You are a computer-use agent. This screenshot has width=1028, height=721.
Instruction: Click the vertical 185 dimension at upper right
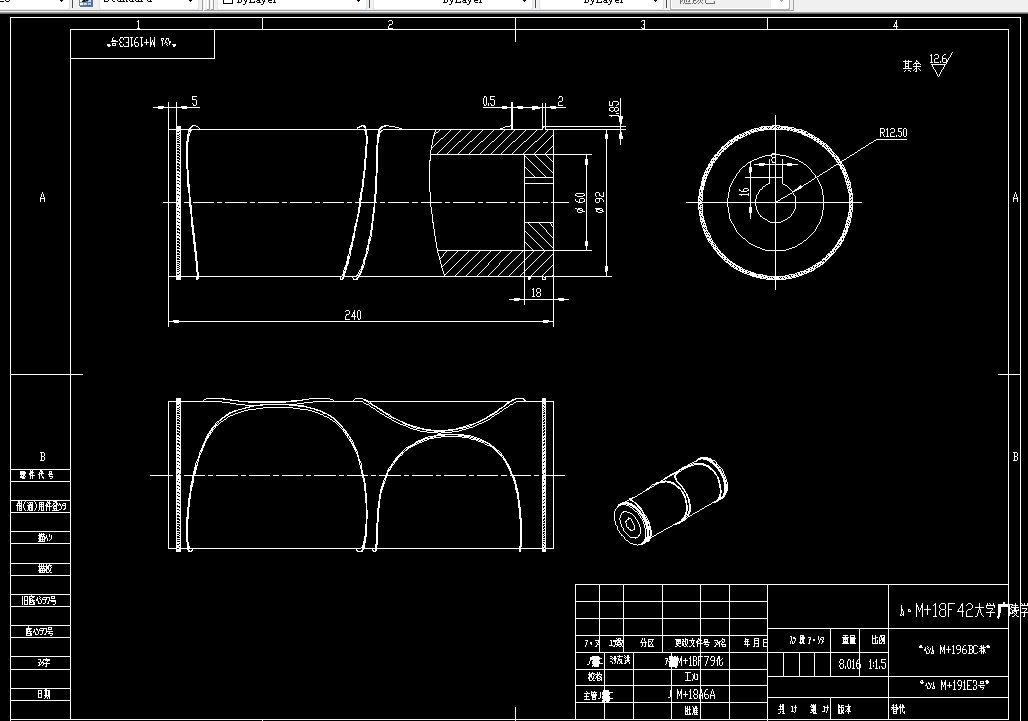tap(614, 107)
